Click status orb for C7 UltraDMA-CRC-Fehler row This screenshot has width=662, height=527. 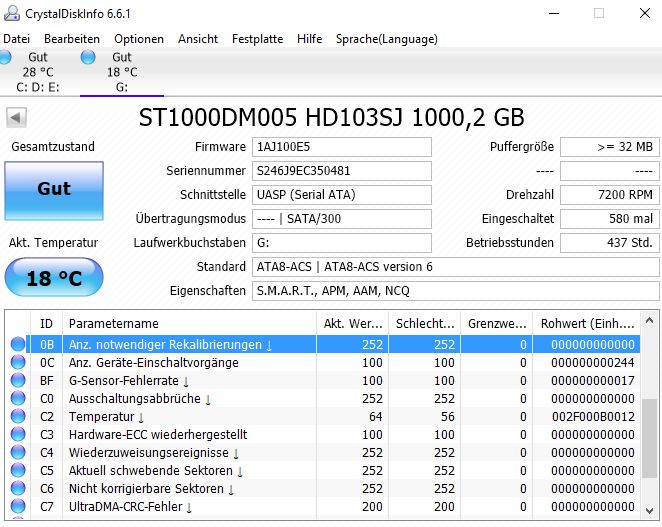point(18,506)
